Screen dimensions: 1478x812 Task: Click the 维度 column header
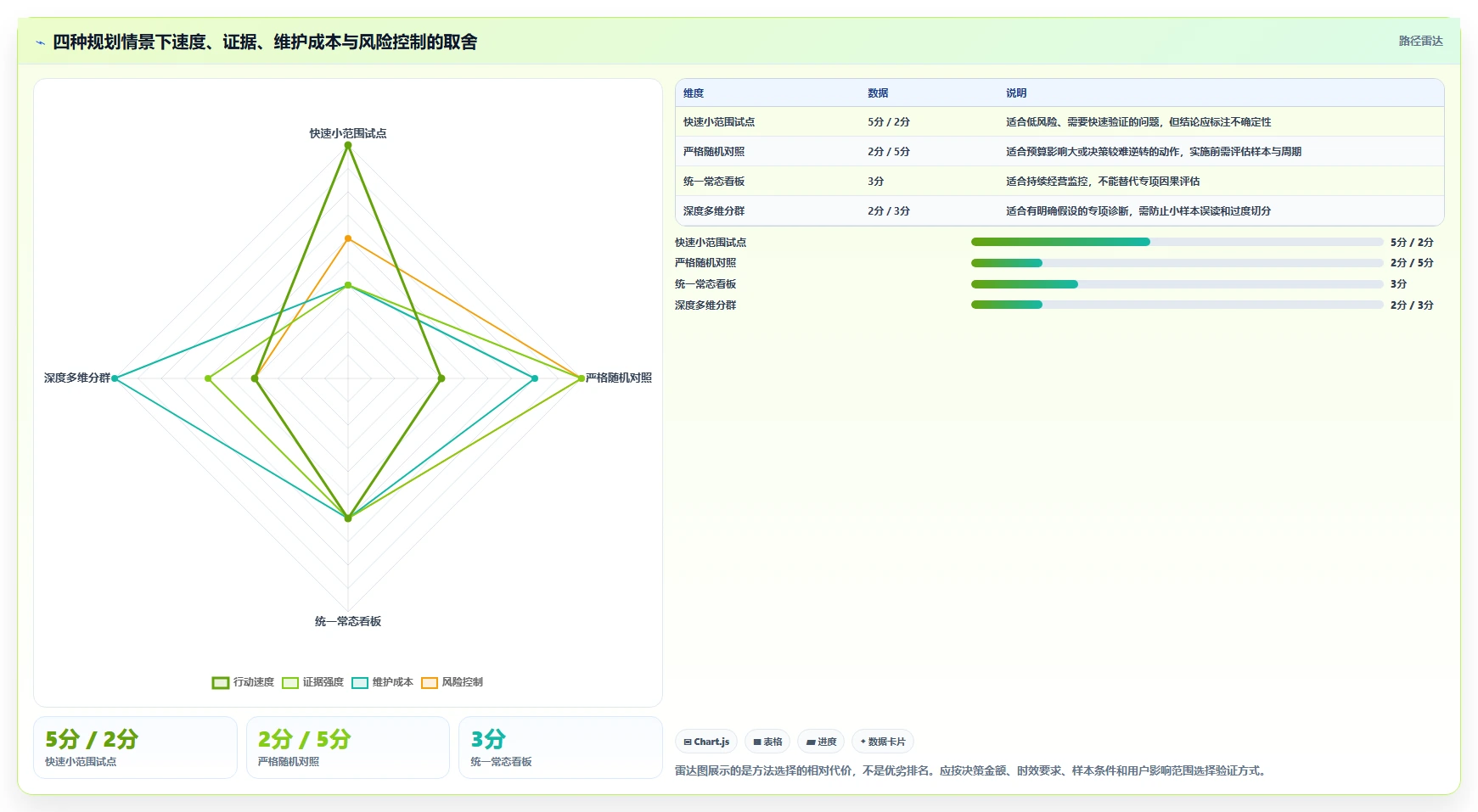point(694,93)
